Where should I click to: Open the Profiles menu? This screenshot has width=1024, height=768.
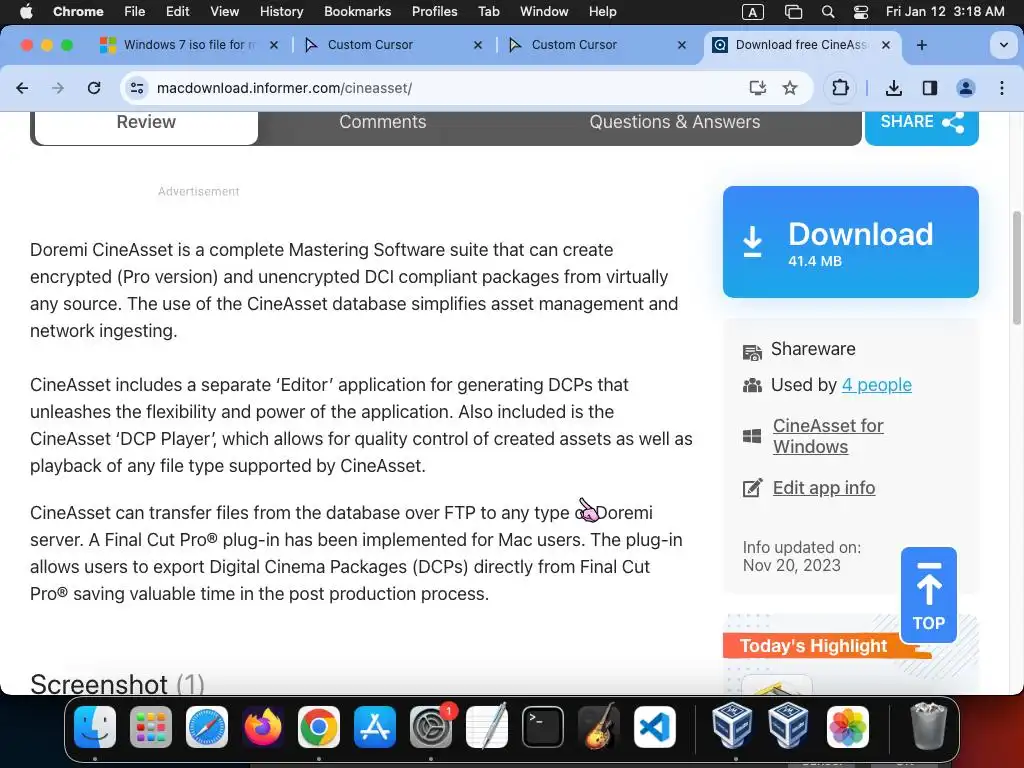point(434,11)
